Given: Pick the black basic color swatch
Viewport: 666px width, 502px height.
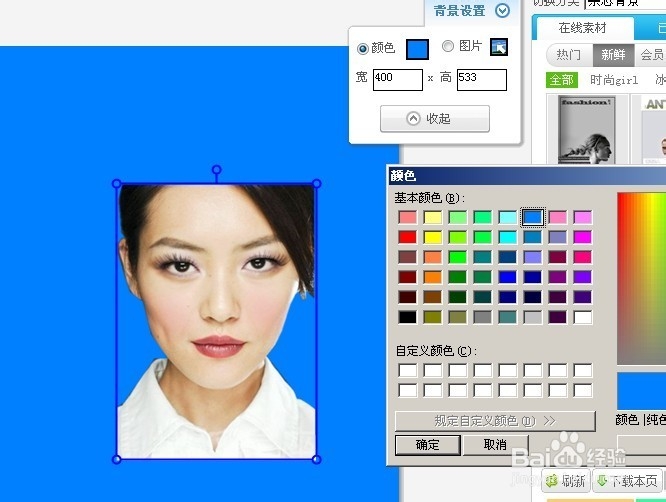Looking at the screenshot, I should 408,317.
